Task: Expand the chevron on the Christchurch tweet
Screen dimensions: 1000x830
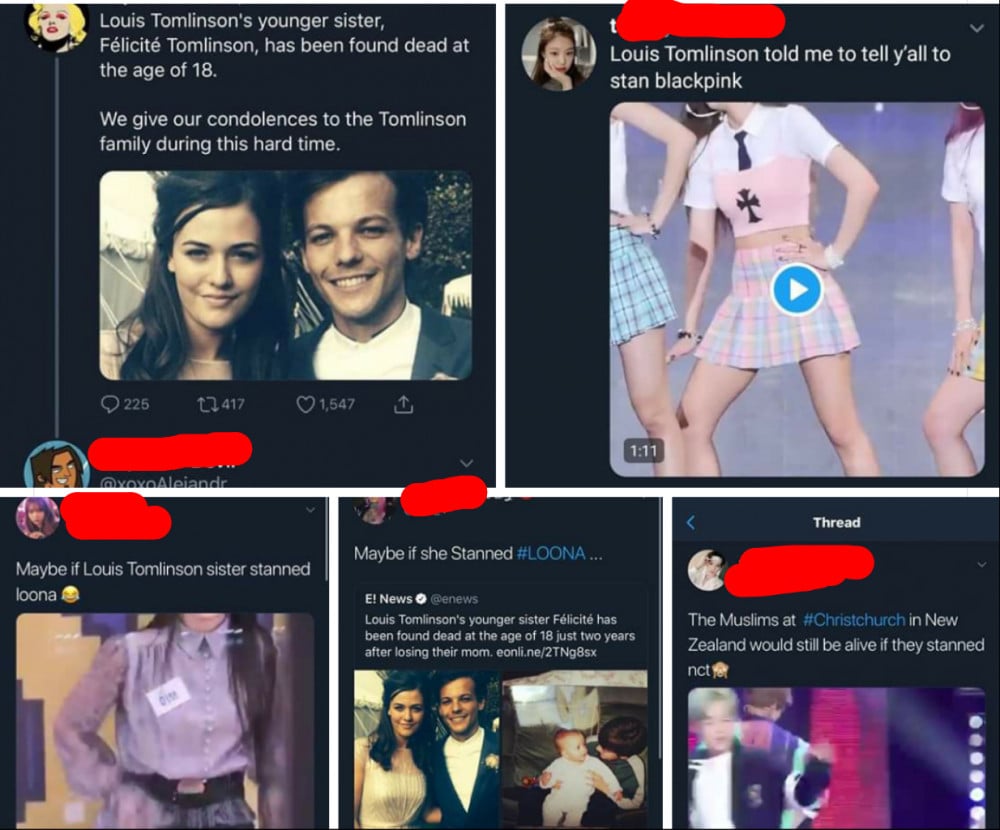Action: click(x=982, y=565)
